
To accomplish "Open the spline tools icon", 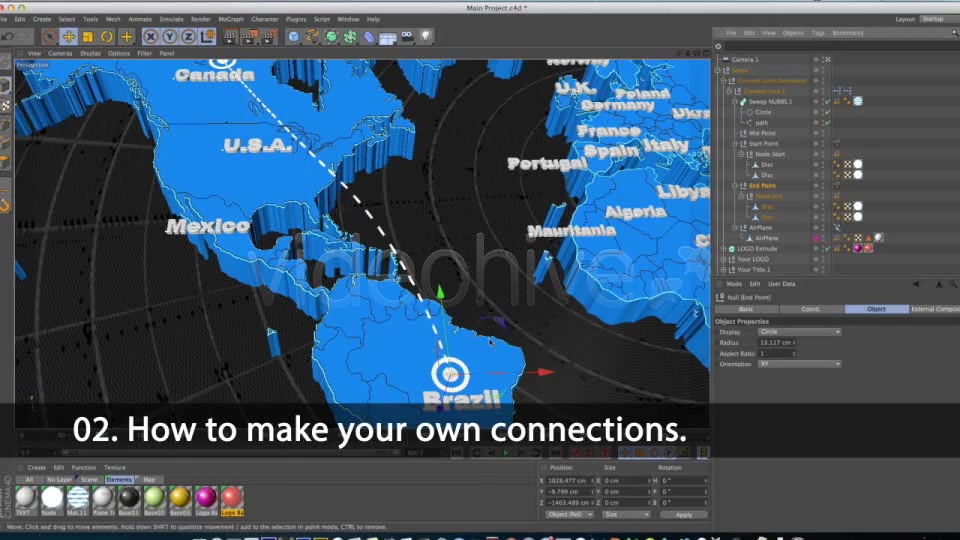I will (312, 37).
